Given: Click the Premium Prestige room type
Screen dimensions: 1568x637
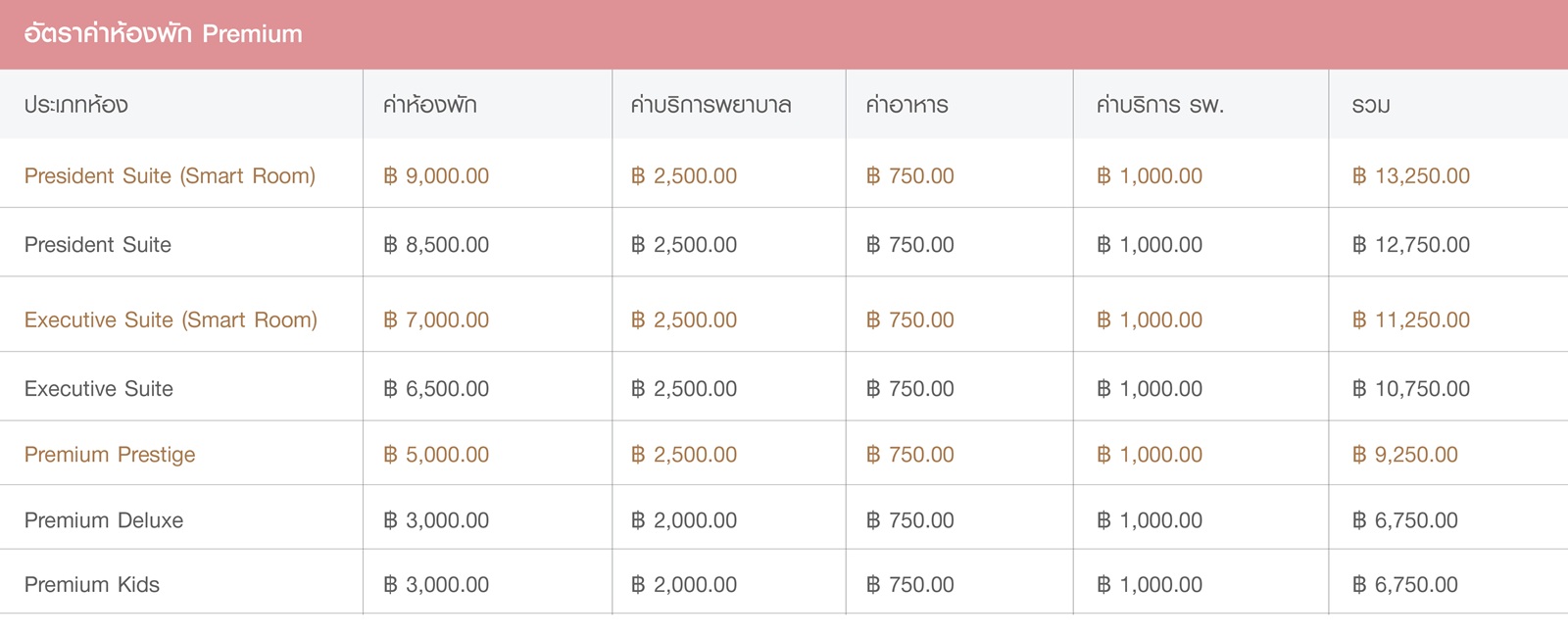Looking at the screenshot, I should tap(110, 455).
